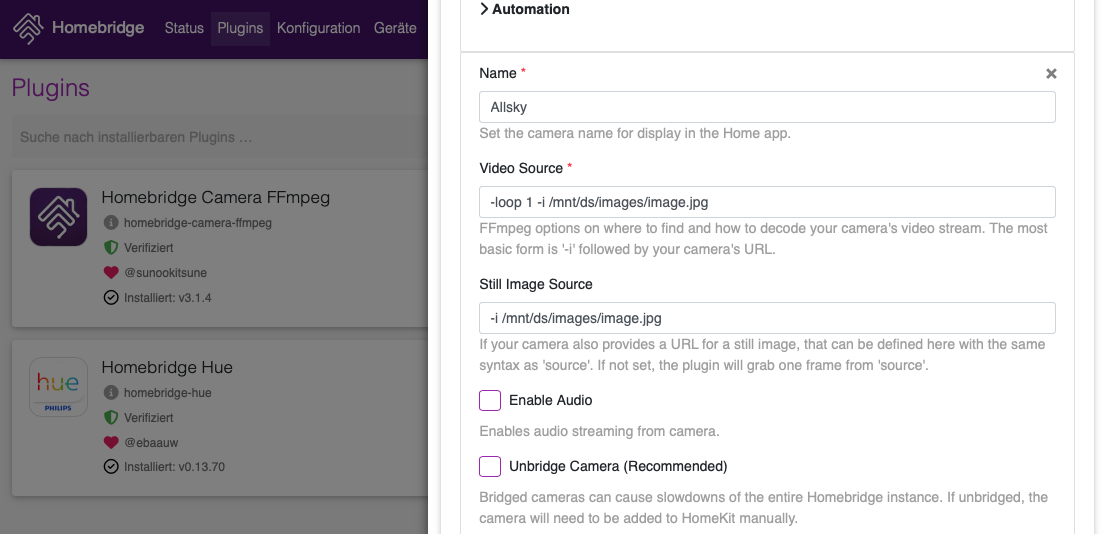Click heart icon beside @ebaauw
The width and height of the screenshot is (1108, 534).
(111, 442)
